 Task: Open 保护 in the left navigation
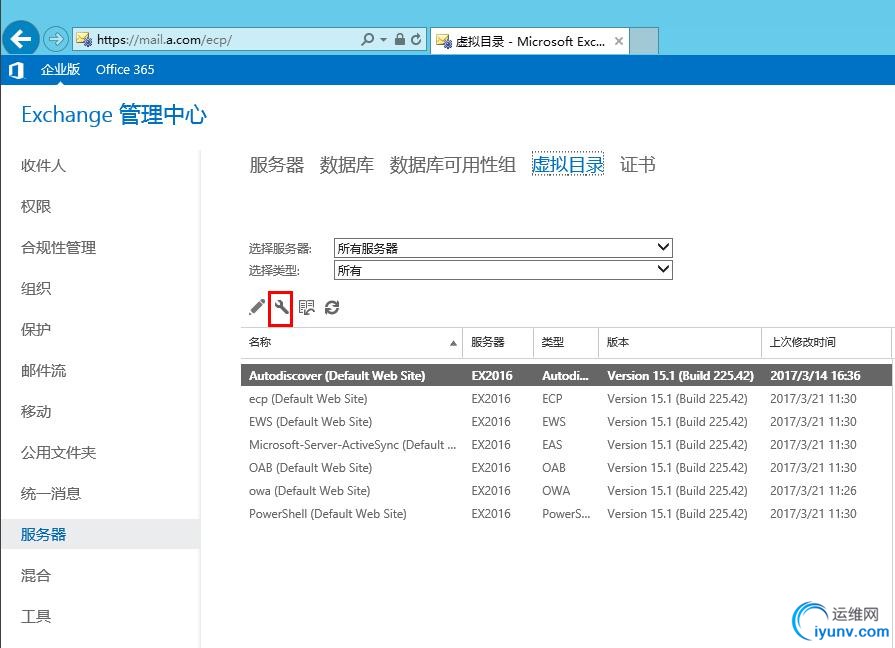[36, 329]
